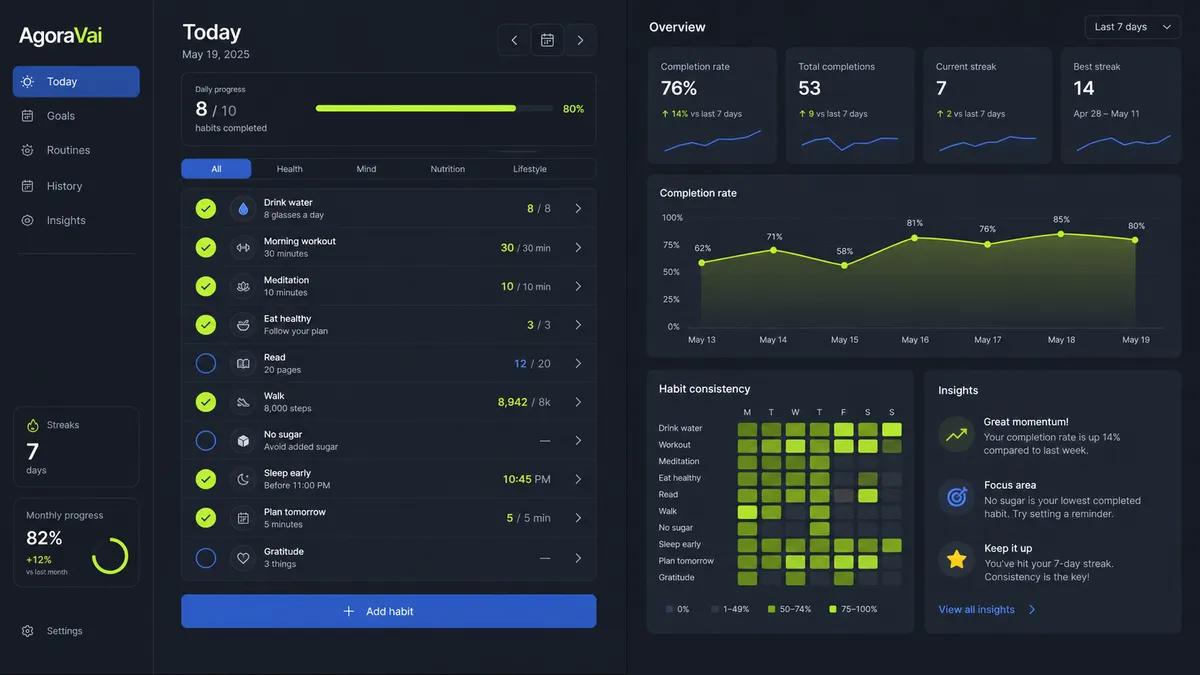1200x675 pixels.
Task: Uncheck the Sleep early habit
Action: (206, 480)
